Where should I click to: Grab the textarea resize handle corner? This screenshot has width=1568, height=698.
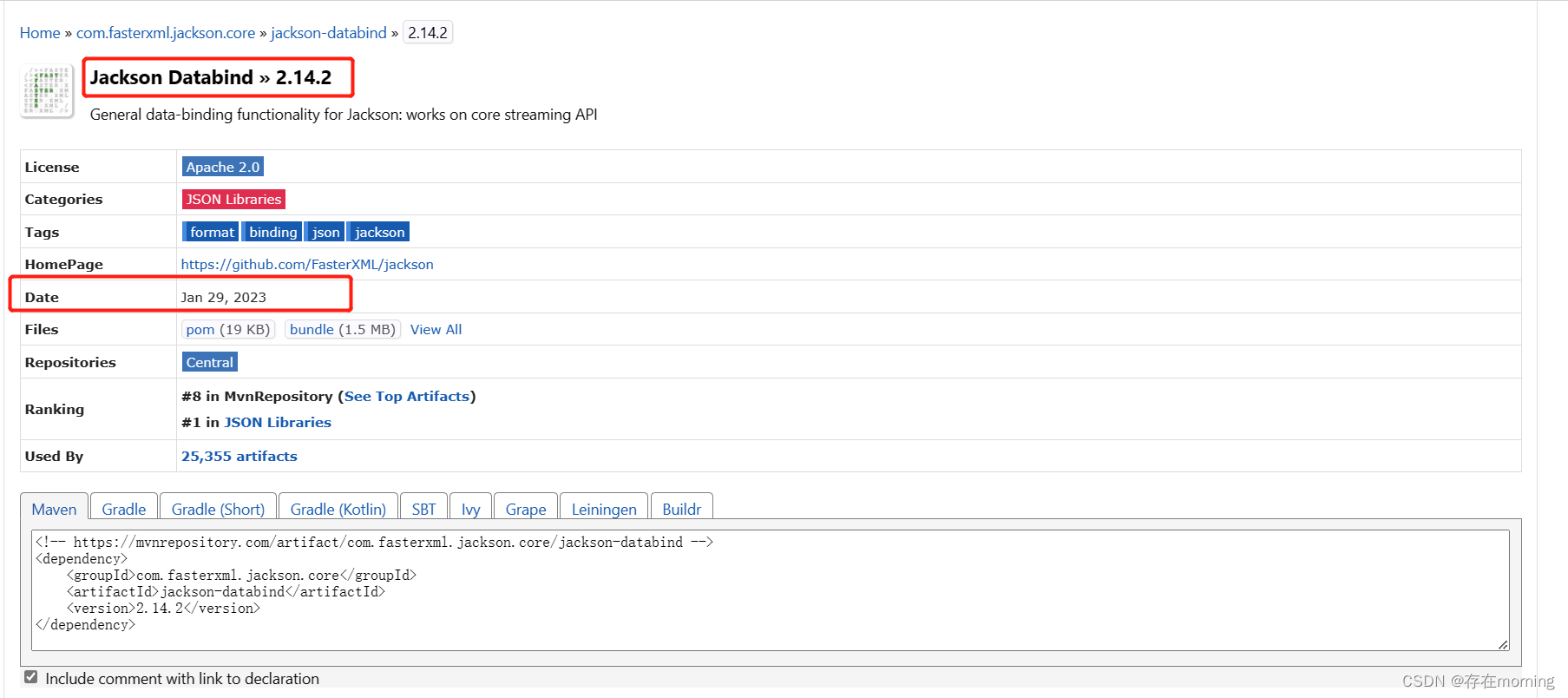(1503, 644)
